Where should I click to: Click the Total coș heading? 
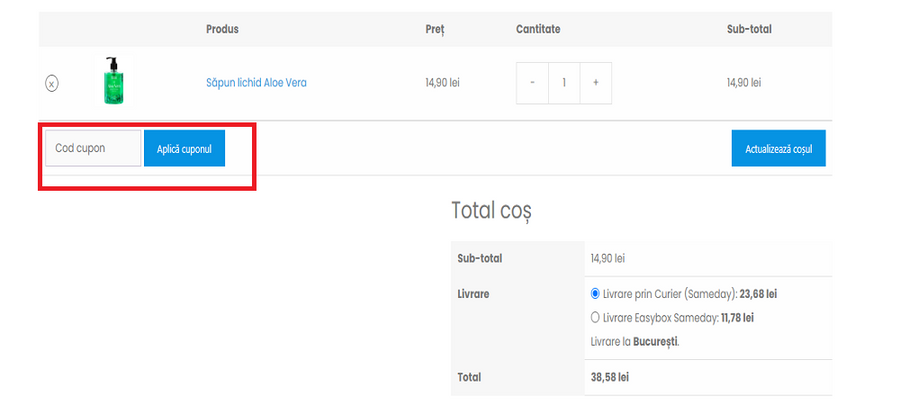click(491, 211)
